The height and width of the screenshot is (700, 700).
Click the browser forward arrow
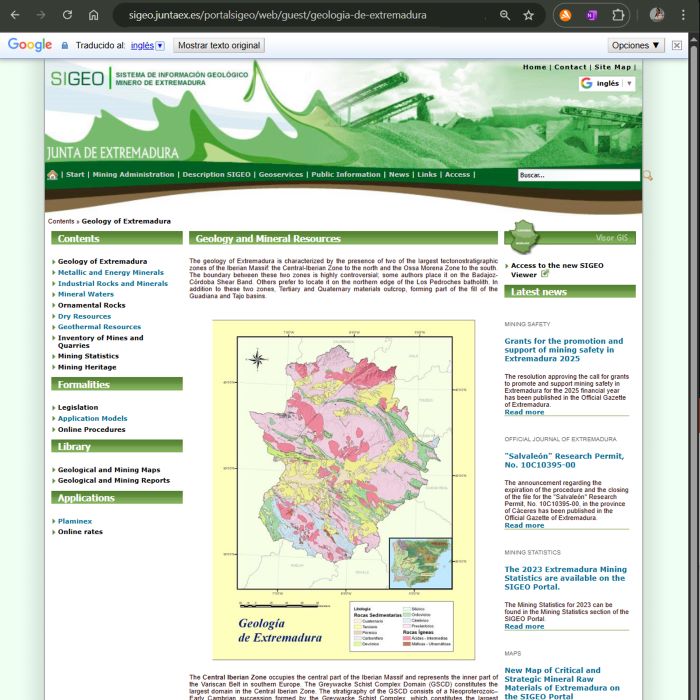click(x=41, y=15)
